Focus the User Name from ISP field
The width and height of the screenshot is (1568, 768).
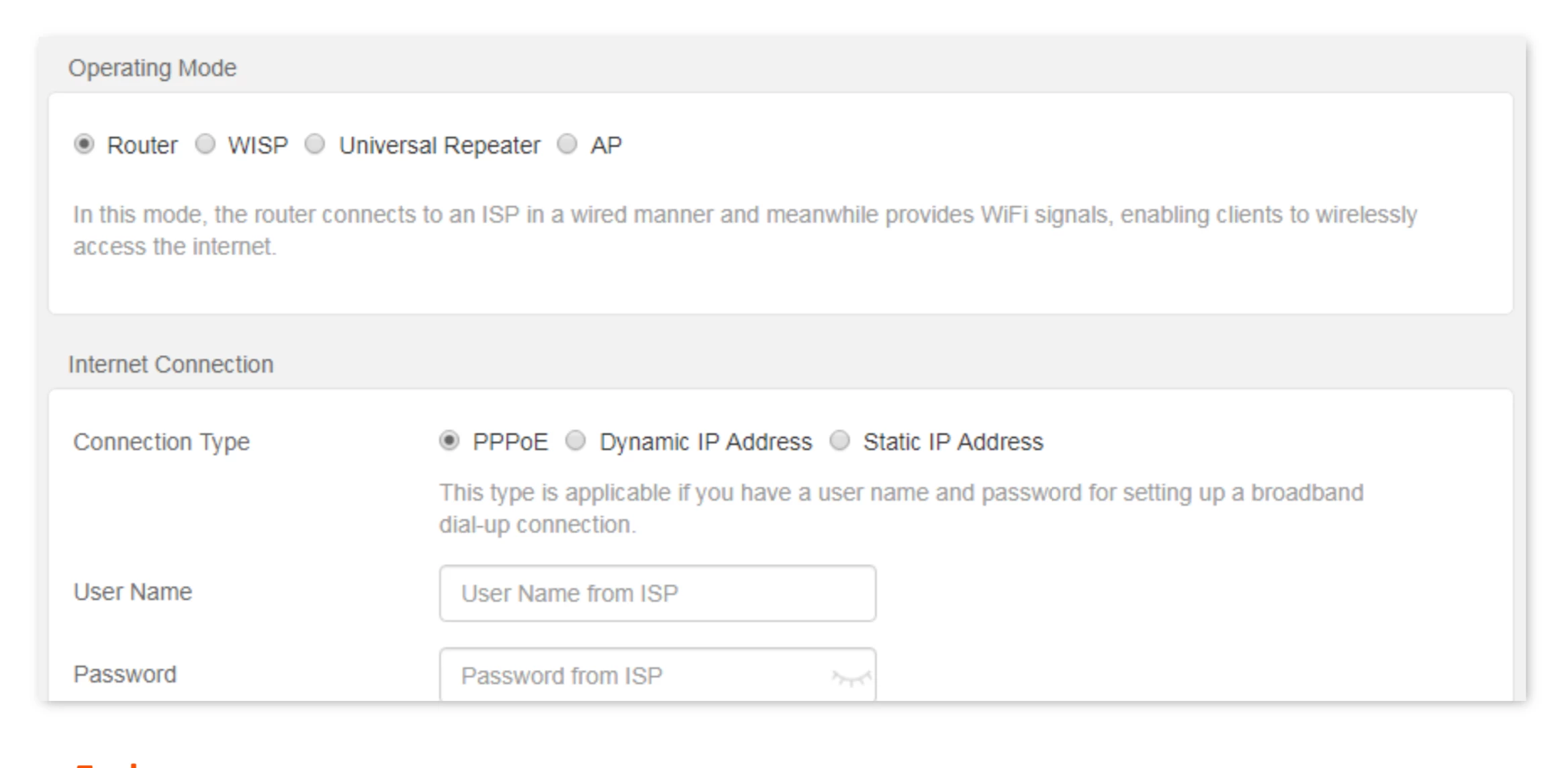[657, 593]
